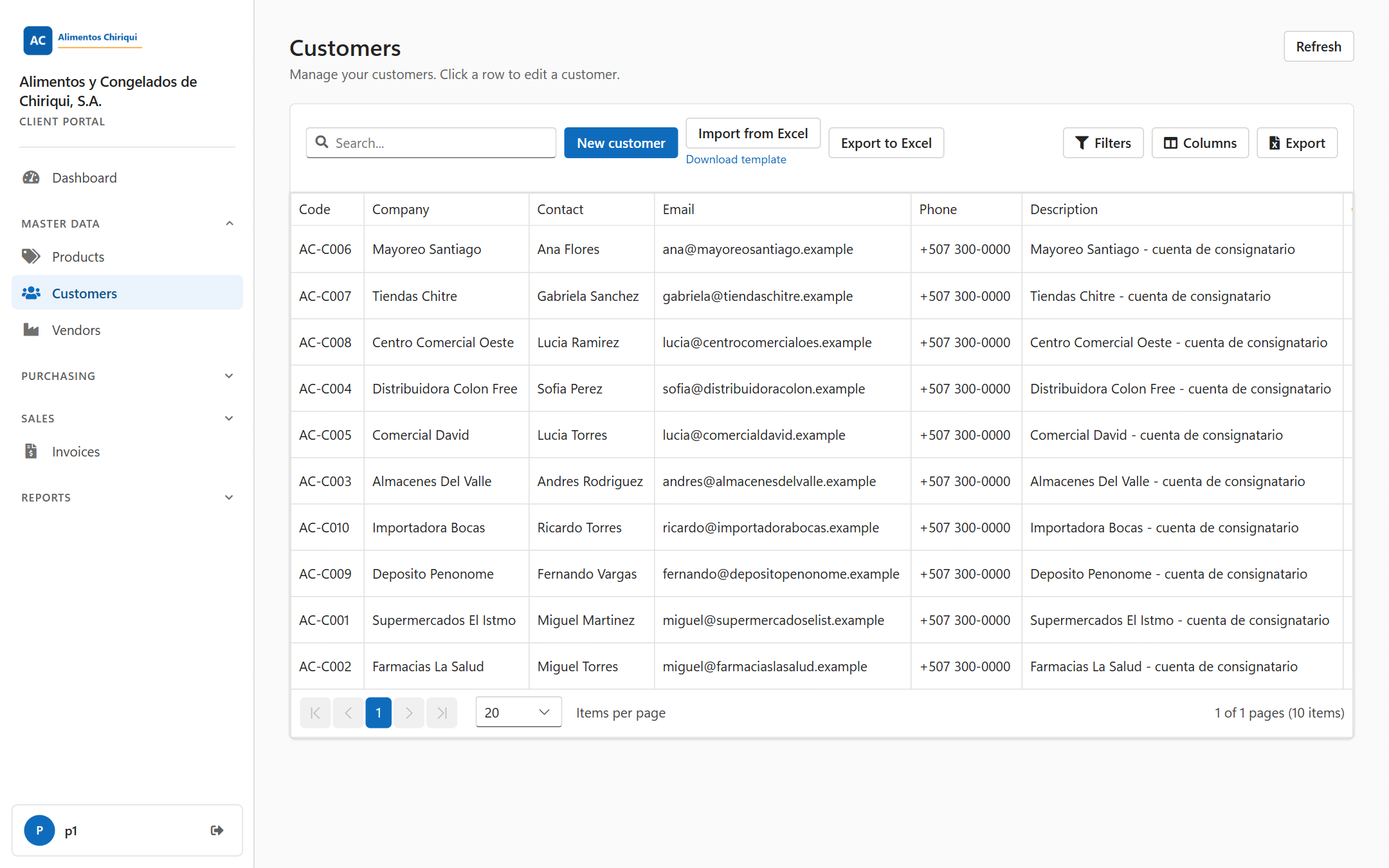The height and width of the screenshot is (868, 1389).
Task: Click the Search input field
Action: point(431,143)
